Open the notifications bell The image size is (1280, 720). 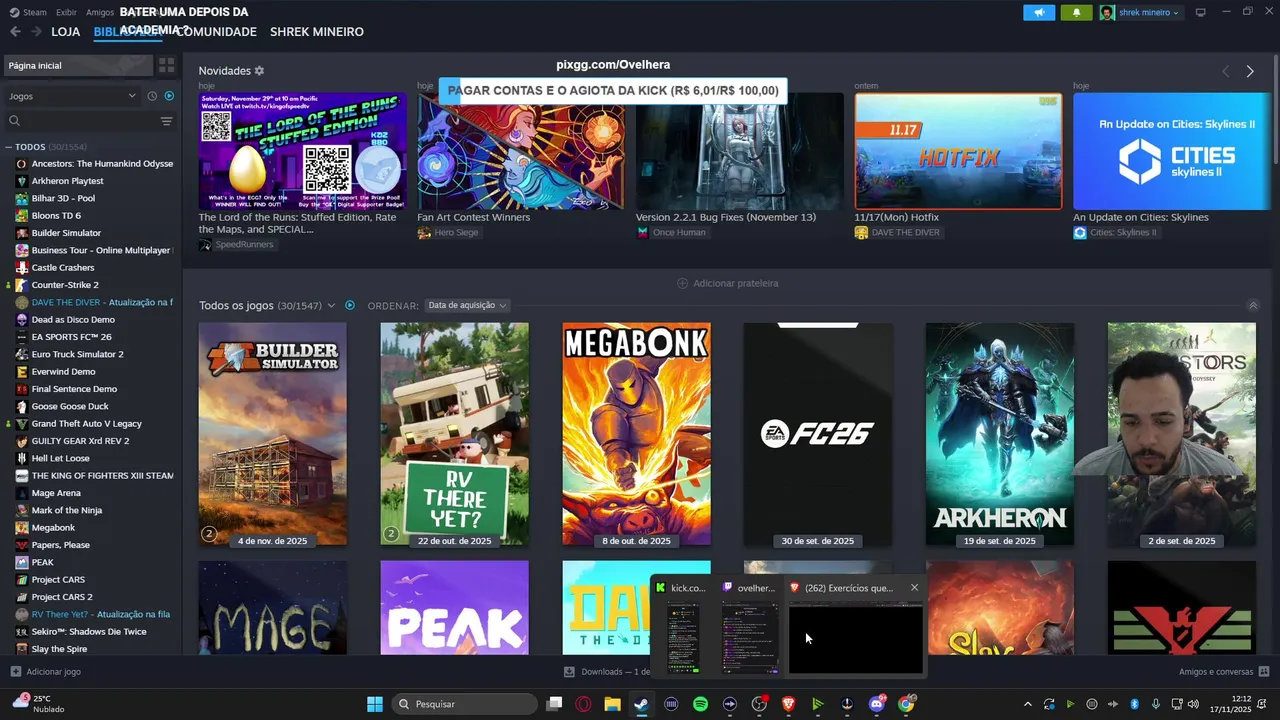tap(1076, 12)
